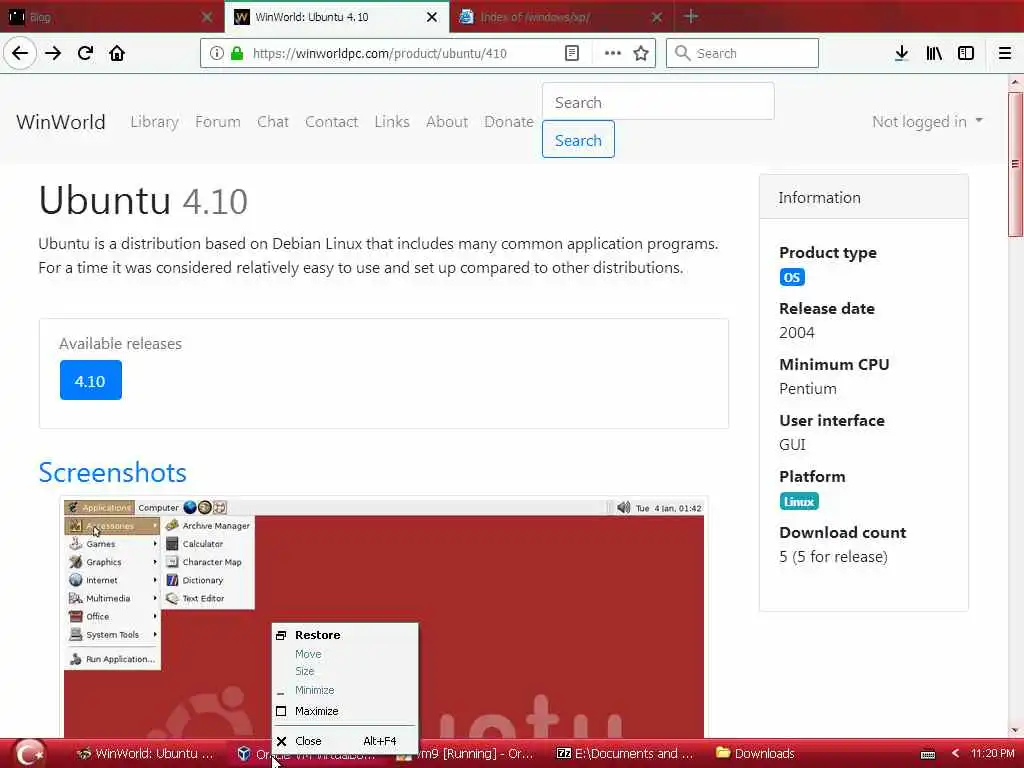Open the Donate nav link
The height and width of the screenshot is (768, 1024).
coord(509,121)
